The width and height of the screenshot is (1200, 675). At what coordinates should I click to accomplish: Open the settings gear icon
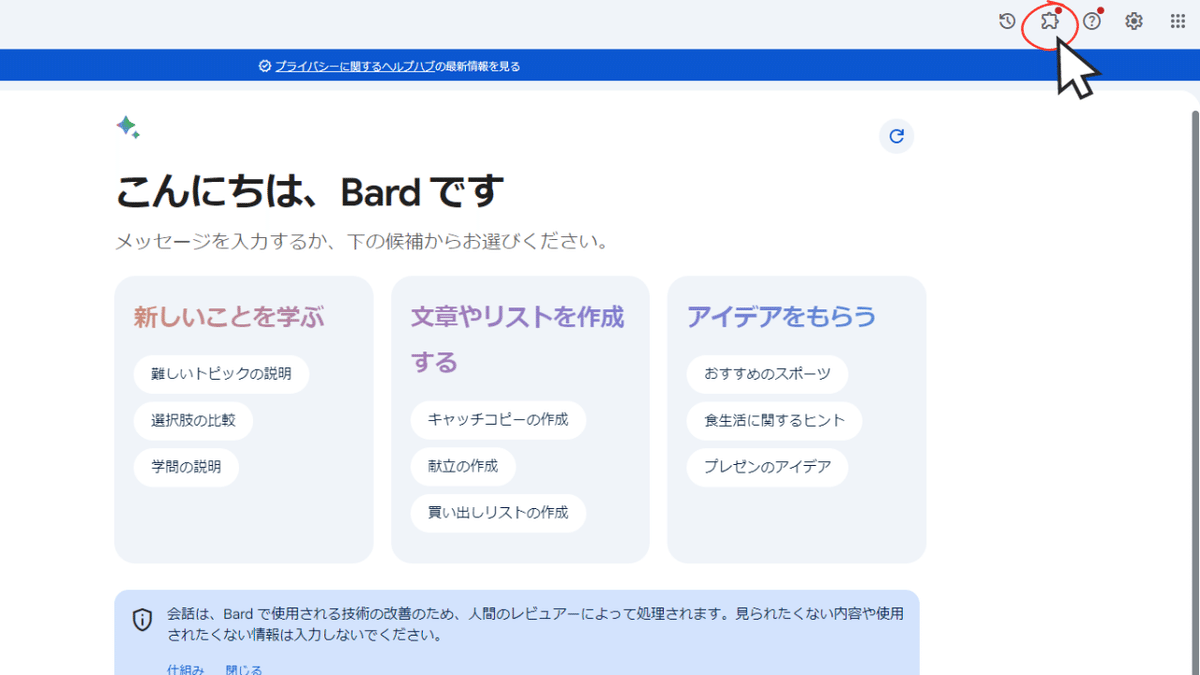1134,21
